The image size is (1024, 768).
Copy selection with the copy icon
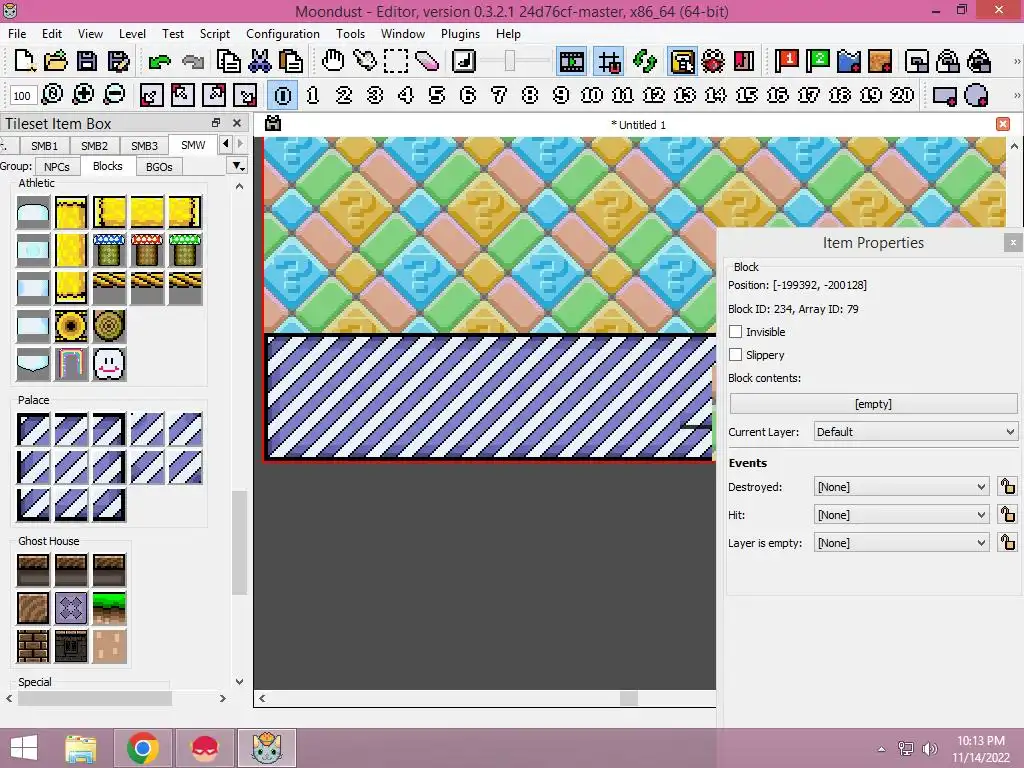(228, 61)
